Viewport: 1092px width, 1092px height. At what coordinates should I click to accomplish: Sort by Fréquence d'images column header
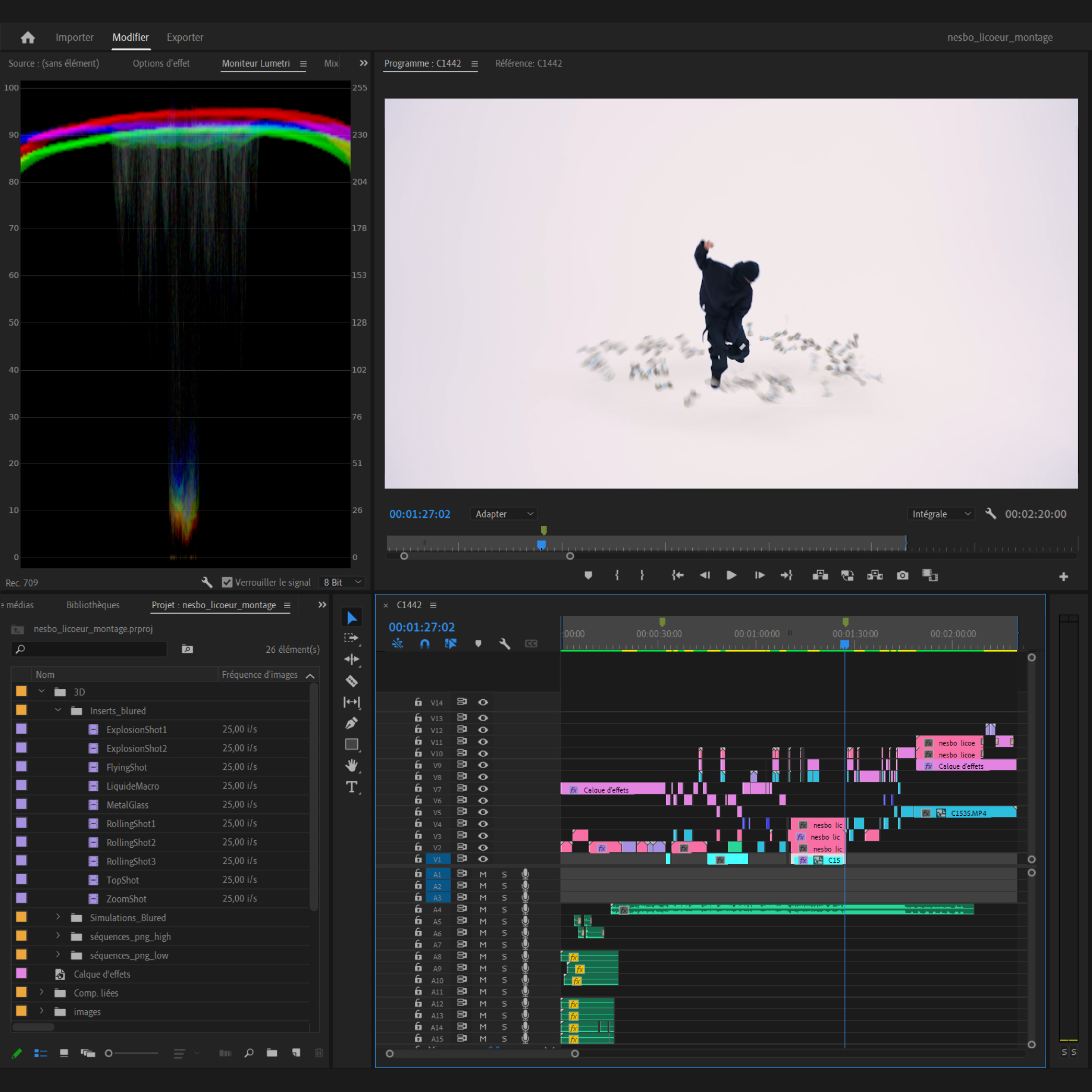[x=259, y=674]
